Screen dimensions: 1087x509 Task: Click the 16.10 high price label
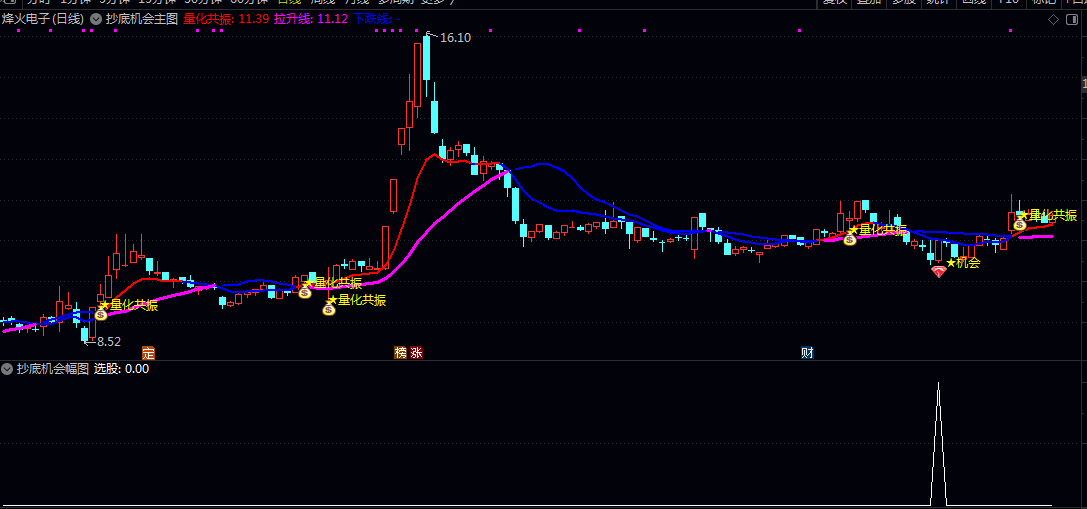tap(455, 38)
